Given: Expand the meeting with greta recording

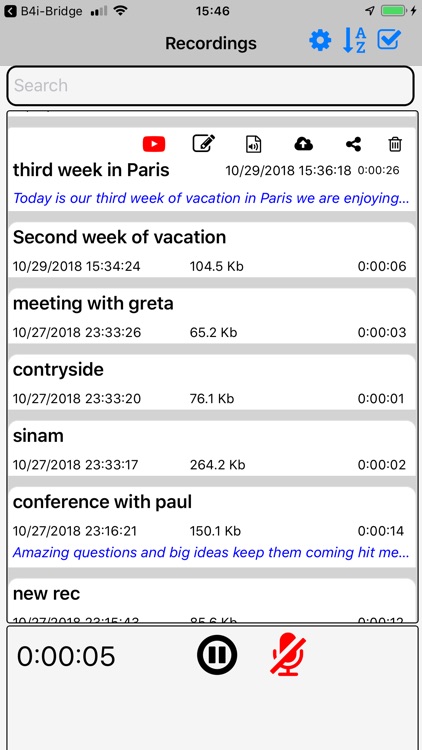Looking at the screenshot, I should [211, 318].
